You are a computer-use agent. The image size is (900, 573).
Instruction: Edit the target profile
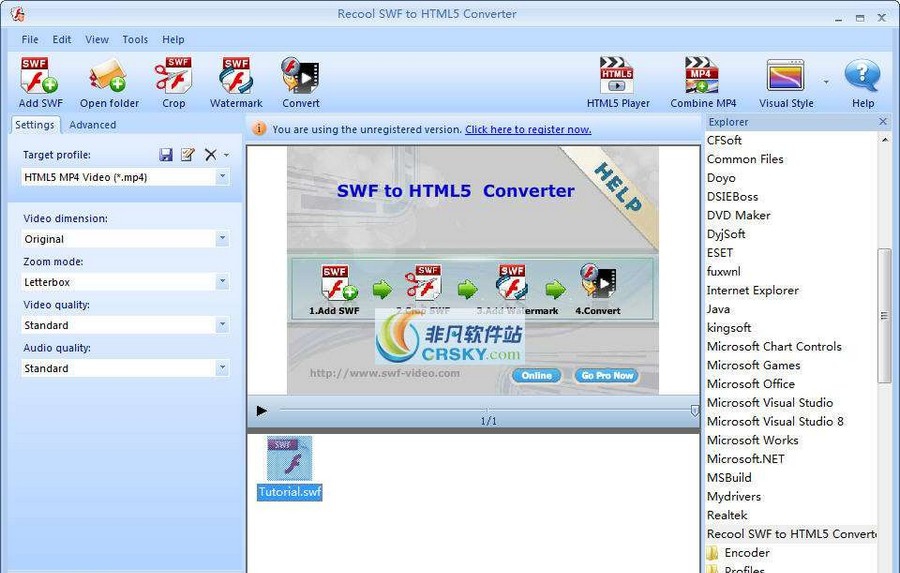[x=188, y=154]
